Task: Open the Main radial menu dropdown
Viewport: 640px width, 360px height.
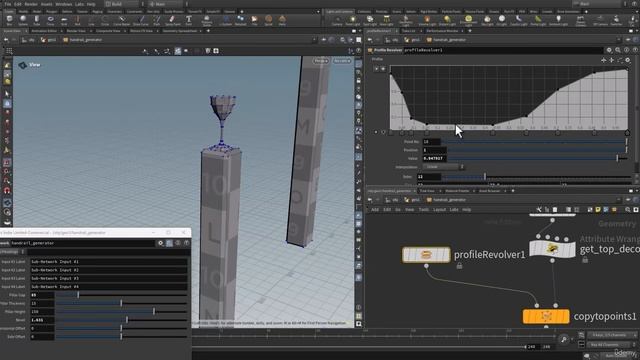Action: [x=167, y=4]
